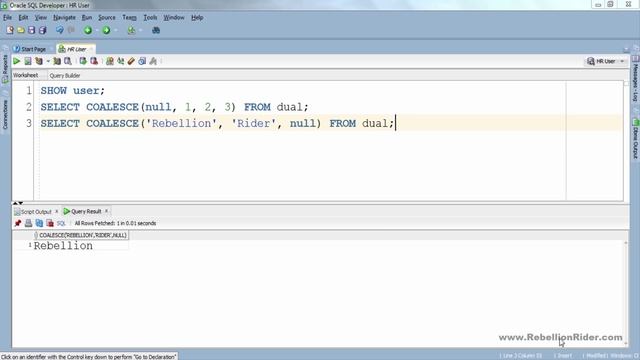Click the Run Script icon
Image resolution: width=640 pixels, height=360 pixels.
point(27,61)
